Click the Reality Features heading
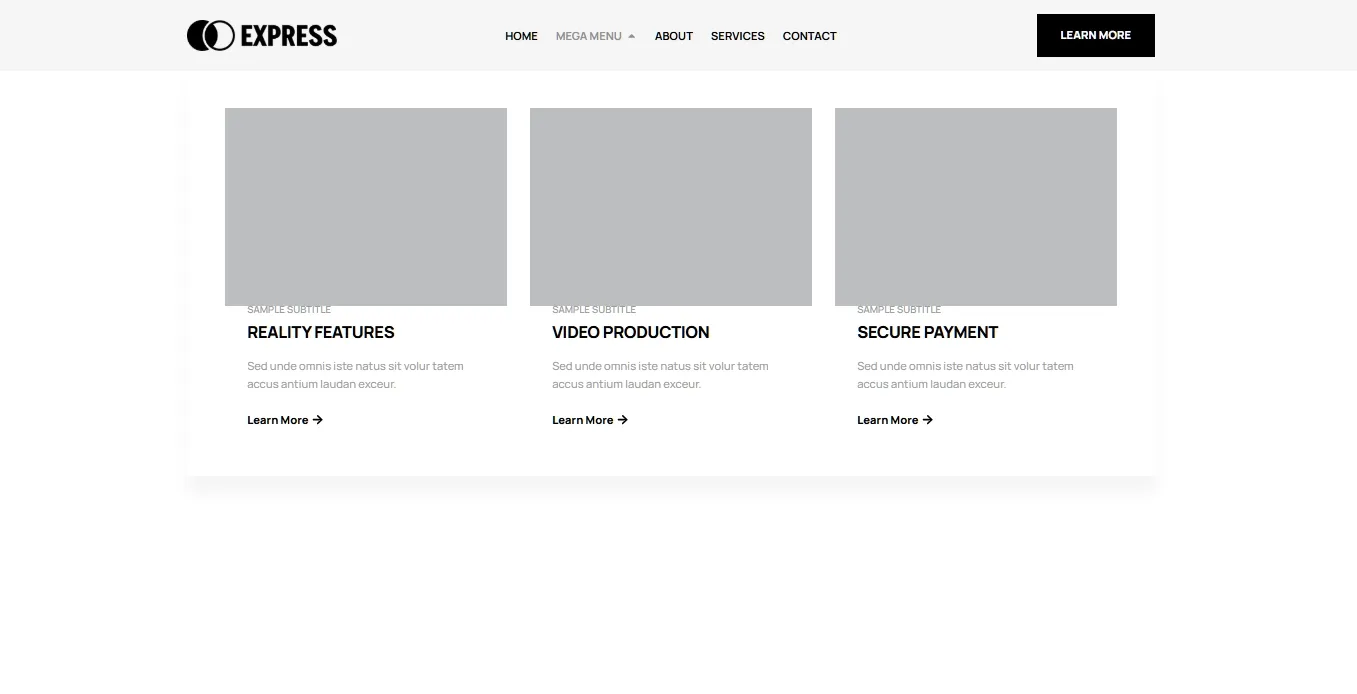The width and height of the screenshot is (1357, 694). pos(321,332)
